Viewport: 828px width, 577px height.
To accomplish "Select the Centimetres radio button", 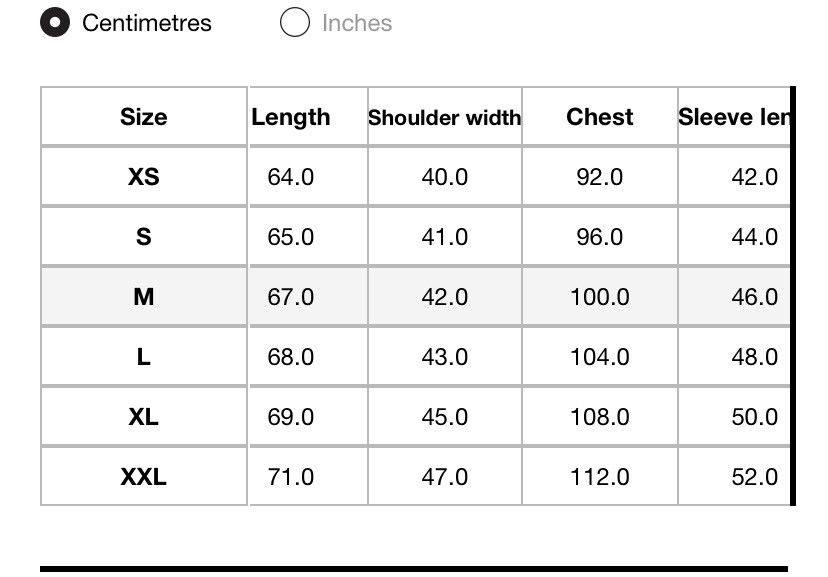I will coord(55,23).
